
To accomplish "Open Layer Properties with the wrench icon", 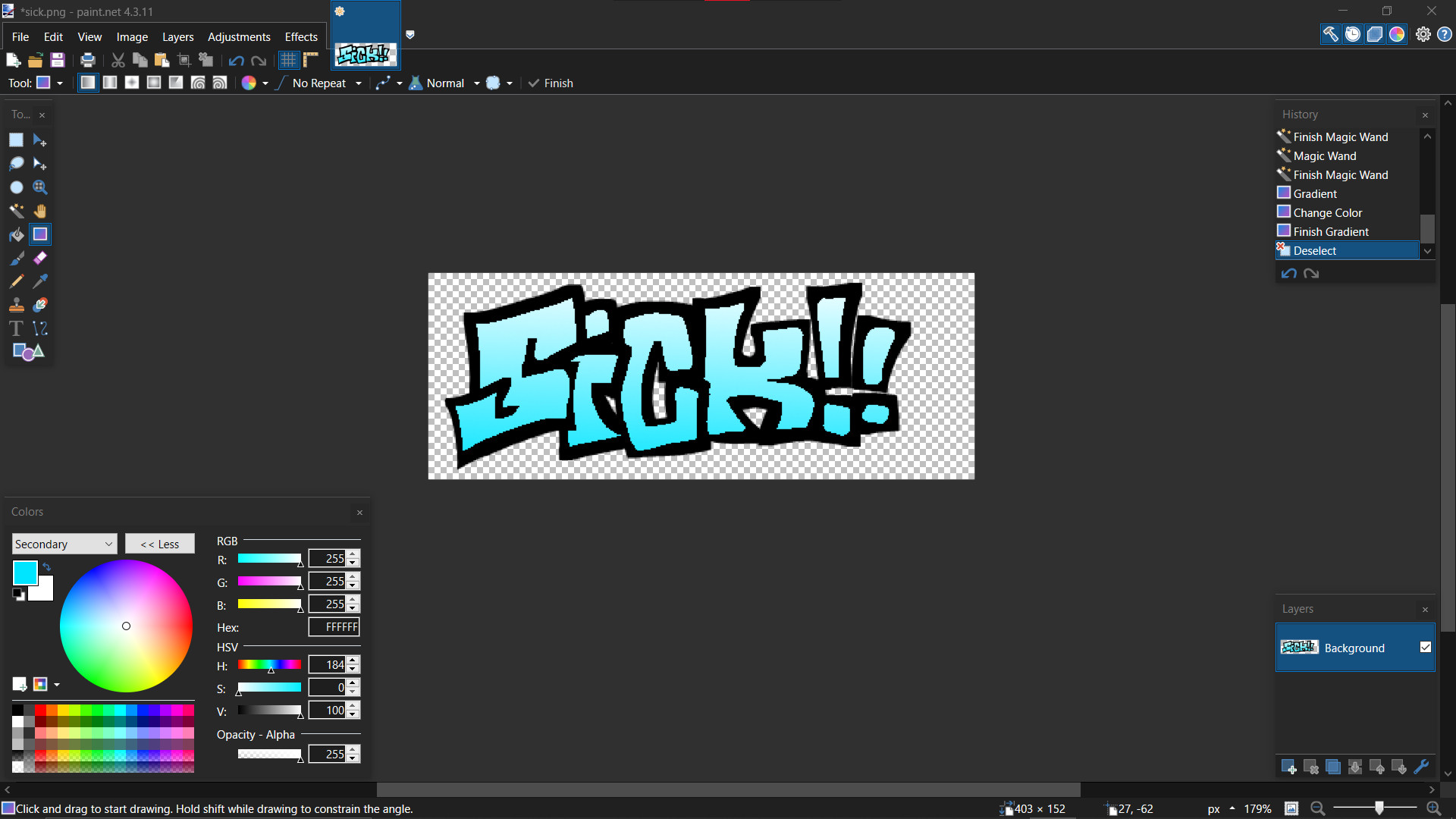I will [x=1422, y=767].
